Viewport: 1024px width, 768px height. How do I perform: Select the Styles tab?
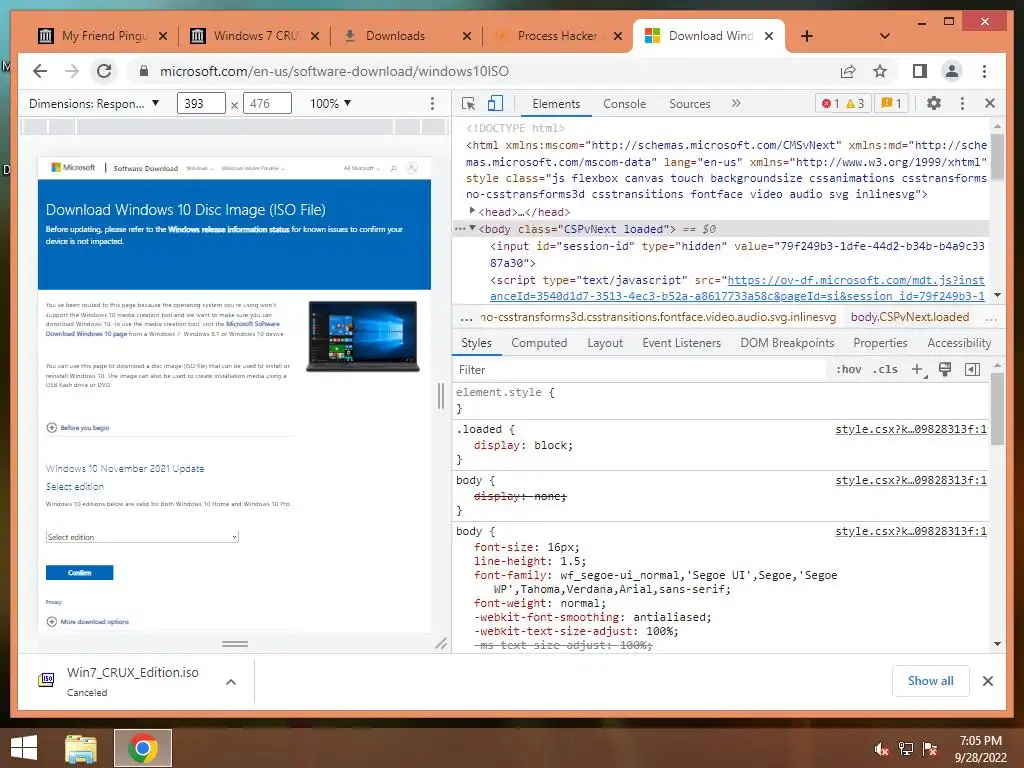(476, 343)
